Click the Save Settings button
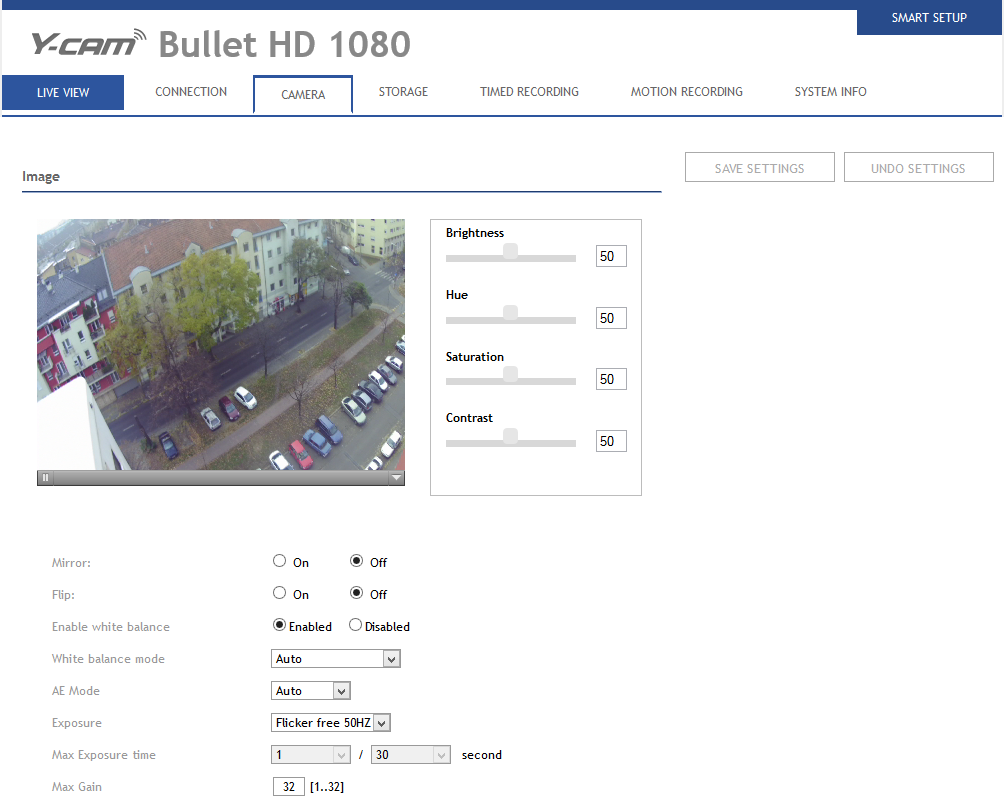Viewport: 1004px width, 800px height. pyautogui.click(x=759, y=168)
